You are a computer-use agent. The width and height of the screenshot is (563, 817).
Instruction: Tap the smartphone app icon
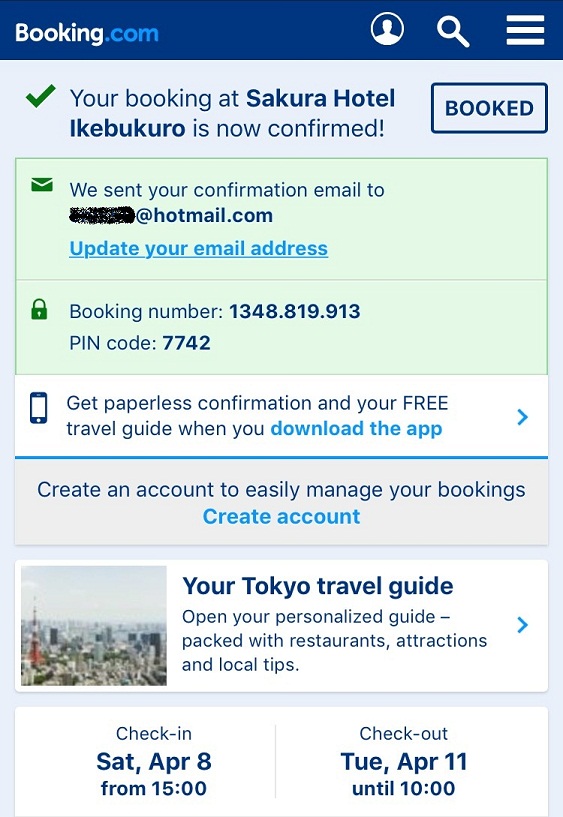tap(39, 407)
